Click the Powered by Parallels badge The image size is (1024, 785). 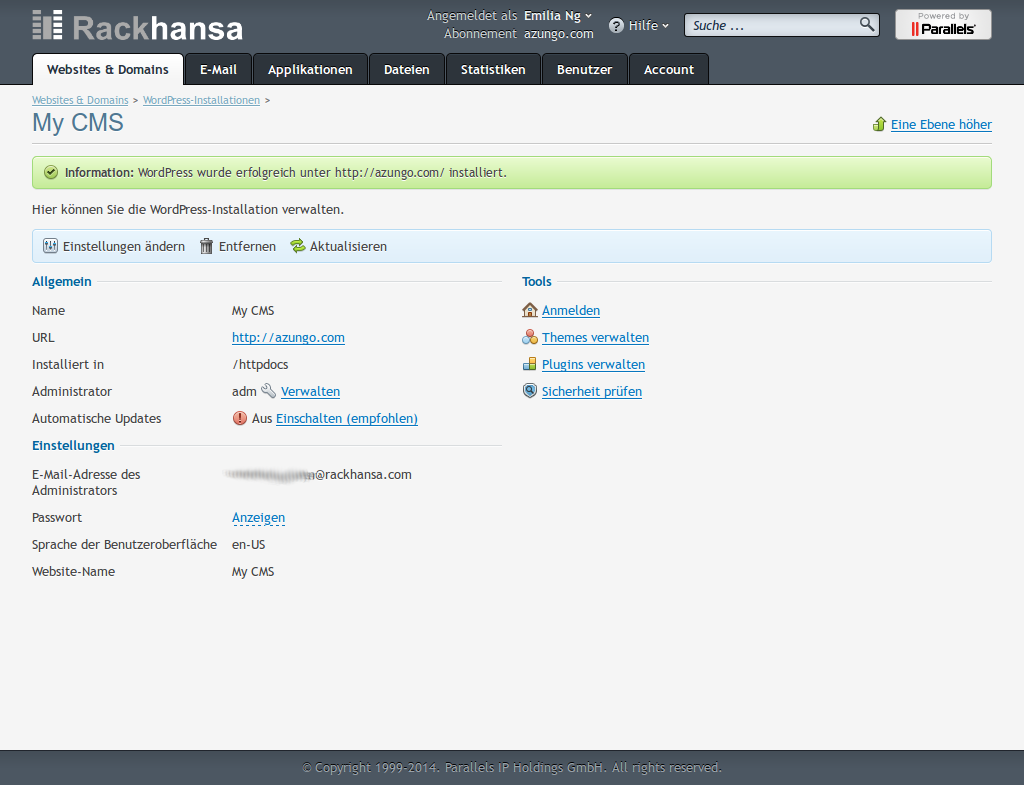tap(943, 25)
